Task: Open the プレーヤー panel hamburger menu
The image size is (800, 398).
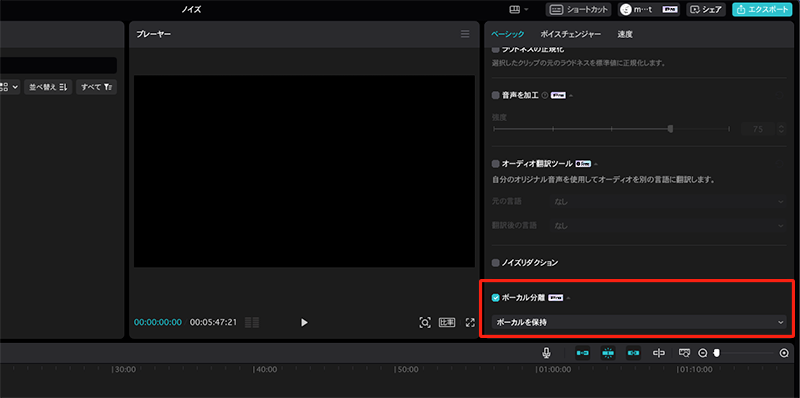Action: pos(465,34)
